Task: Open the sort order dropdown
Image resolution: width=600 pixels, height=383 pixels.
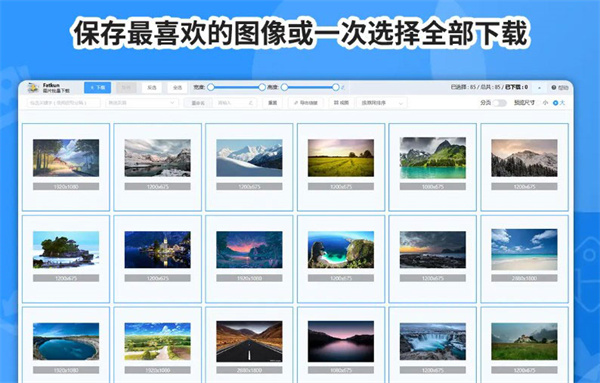Action: [382, 103]
